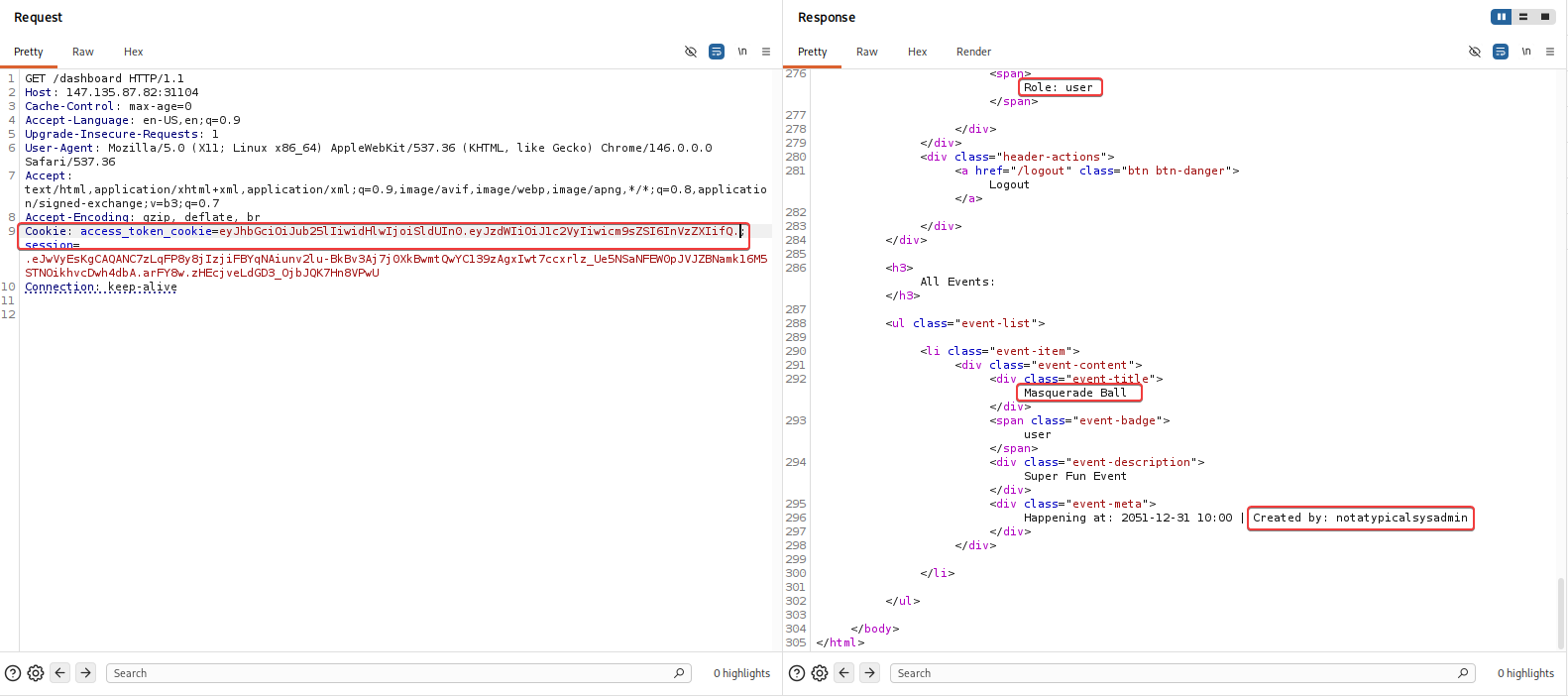The height and width of the screenshot is (696, 1568).
Task: Toggle text wrap icon in Response panel
Action: tap(1501, 52)
